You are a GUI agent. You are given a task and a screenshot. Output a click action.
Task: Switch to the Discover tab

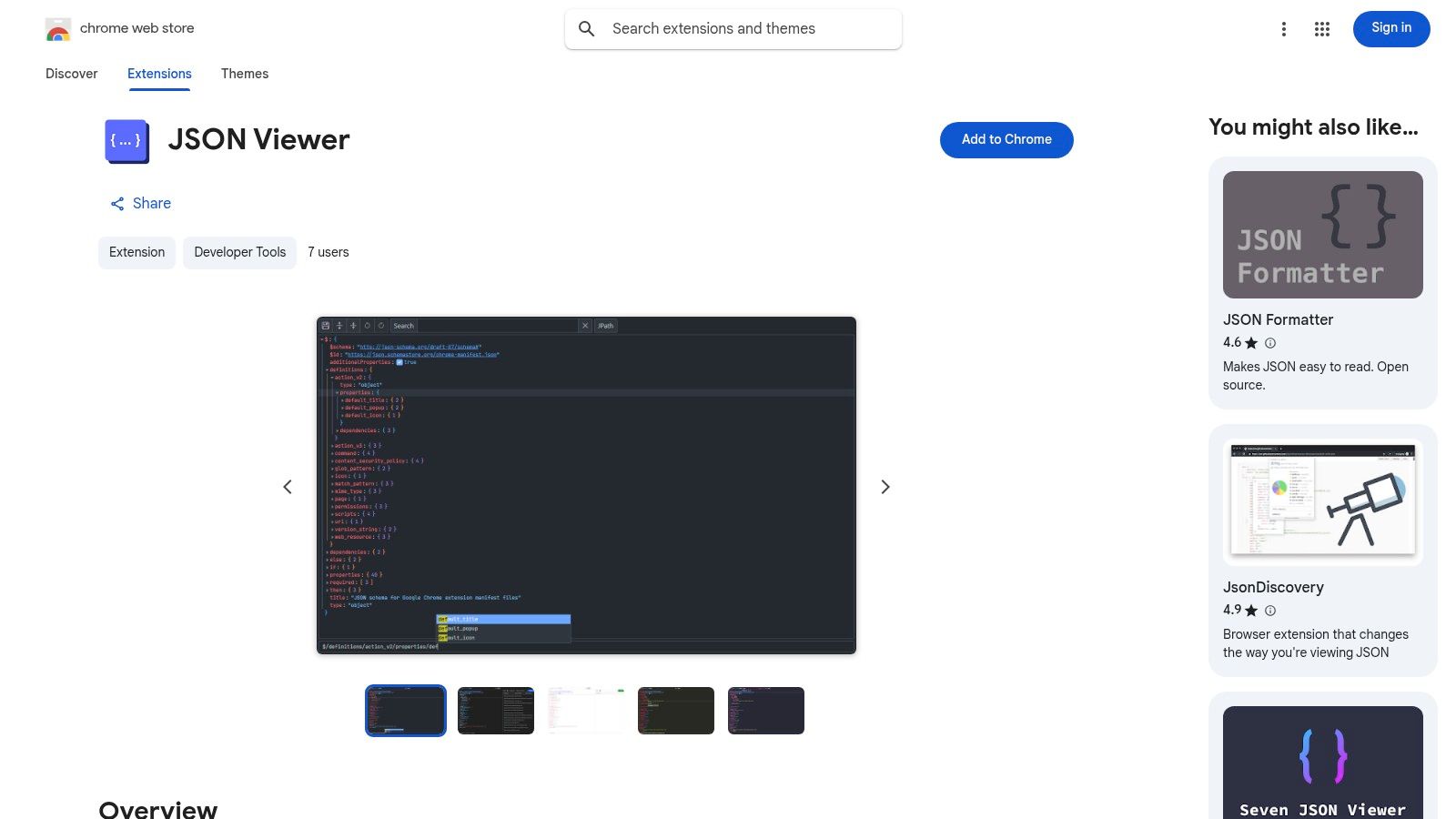point(71,74)
